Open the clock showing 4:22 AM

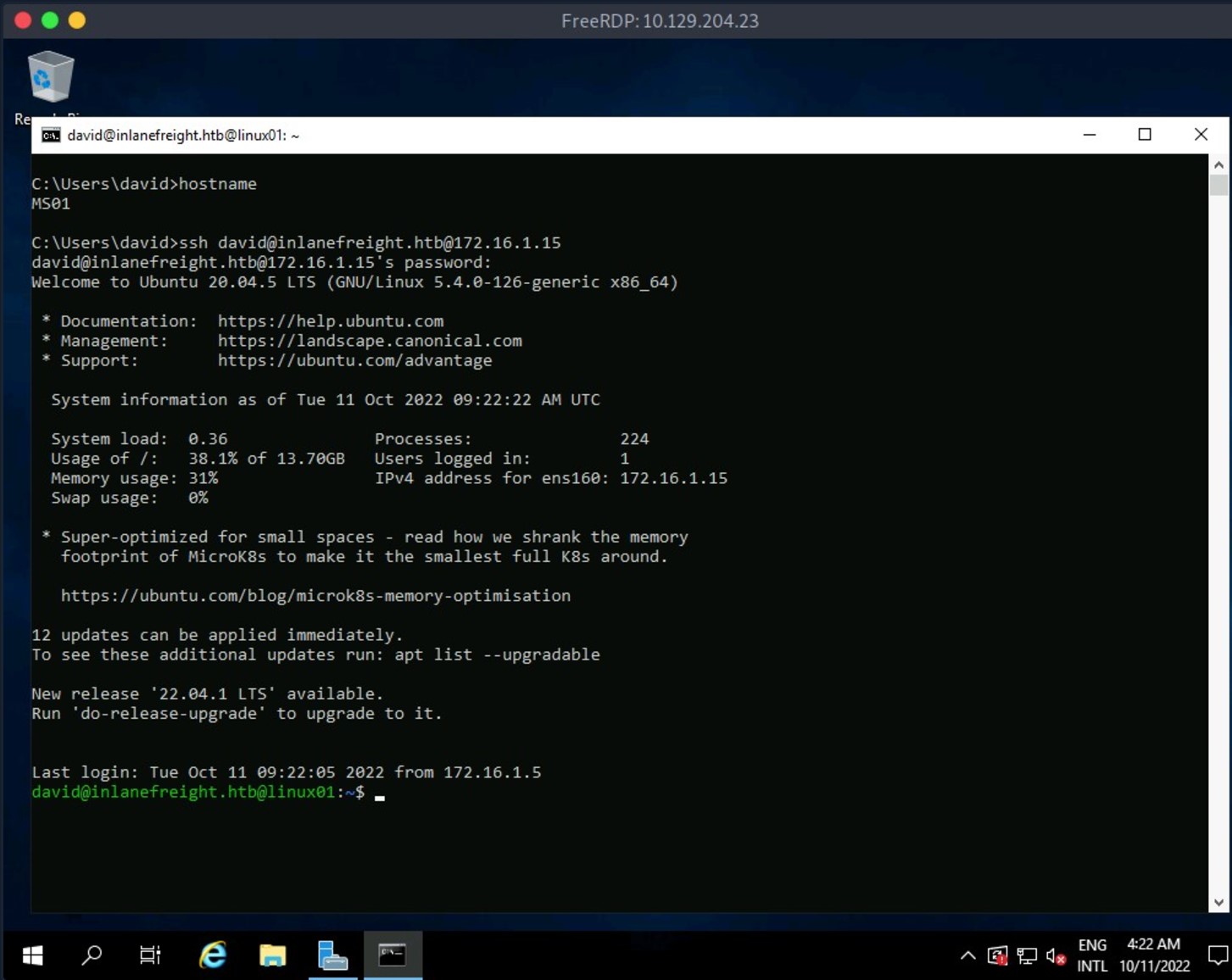click(x=1154, y=955)
